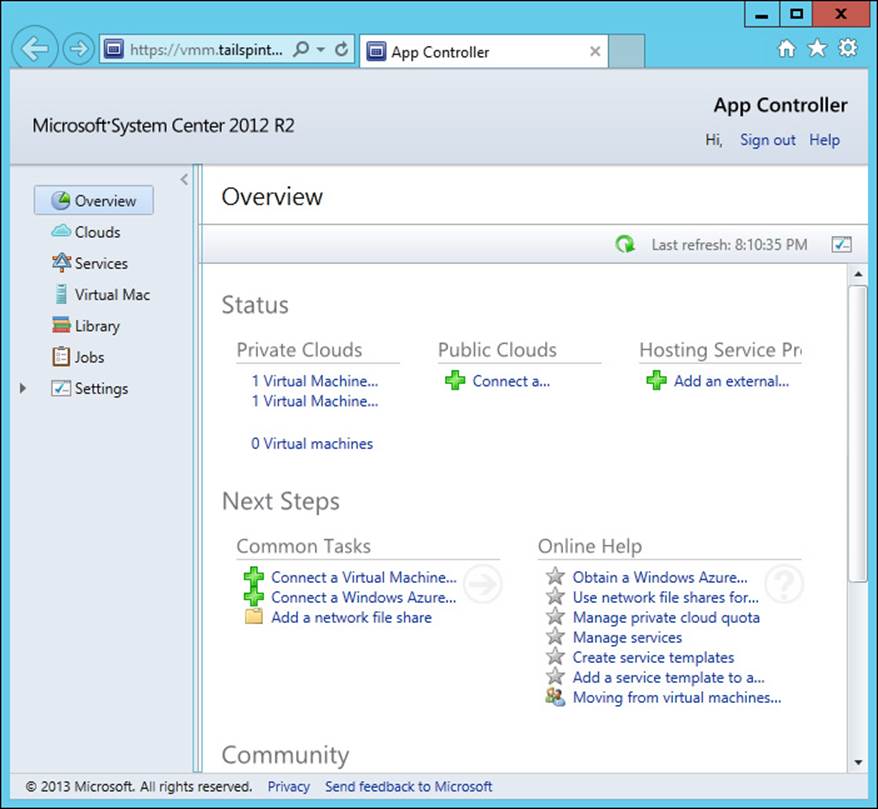Viewport: 878px width, 809px height.
Task: Click Add a network file share link
Action: [352, 618]
